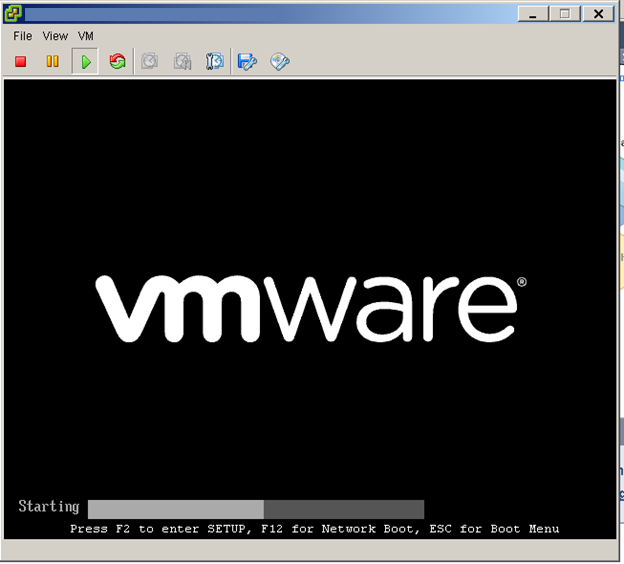Click the greyed-out Revert to Snapshot icon

[182, 61]
